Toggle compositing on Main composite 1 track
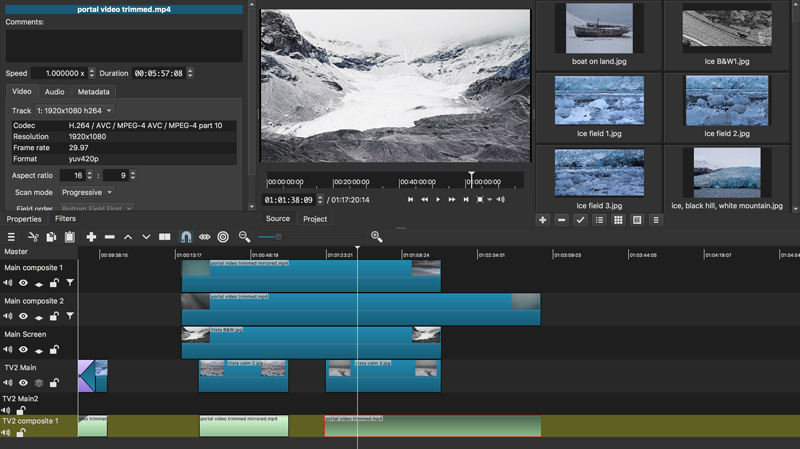Image resolution: width=800 pixels, height=449 pixels. coord(39,283)
